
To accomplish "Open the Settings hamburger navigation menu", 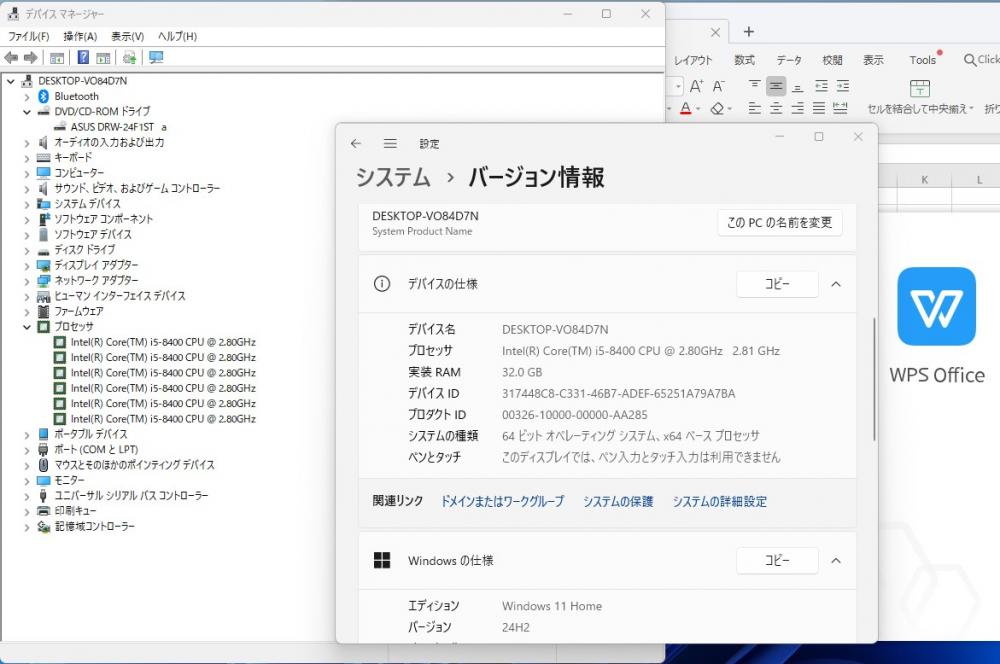I will [x=390, y=144].
